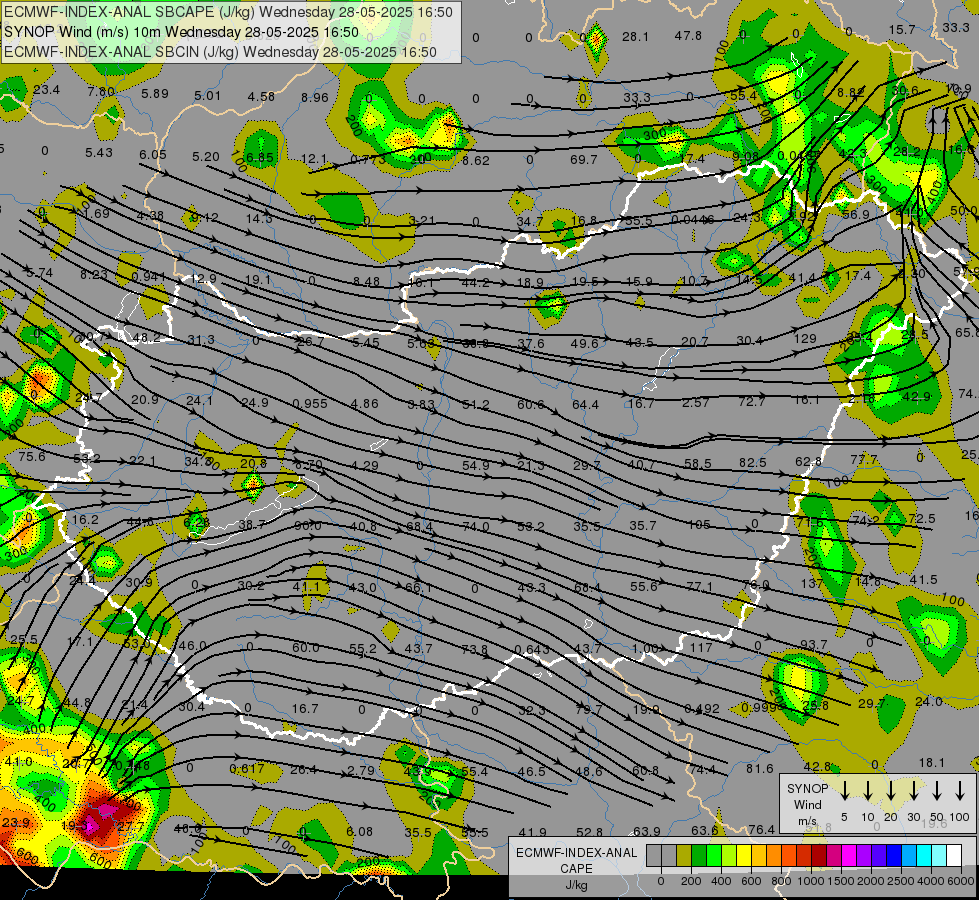
Task: Click the 0.617 value on the map
Action: coord(247,769)
